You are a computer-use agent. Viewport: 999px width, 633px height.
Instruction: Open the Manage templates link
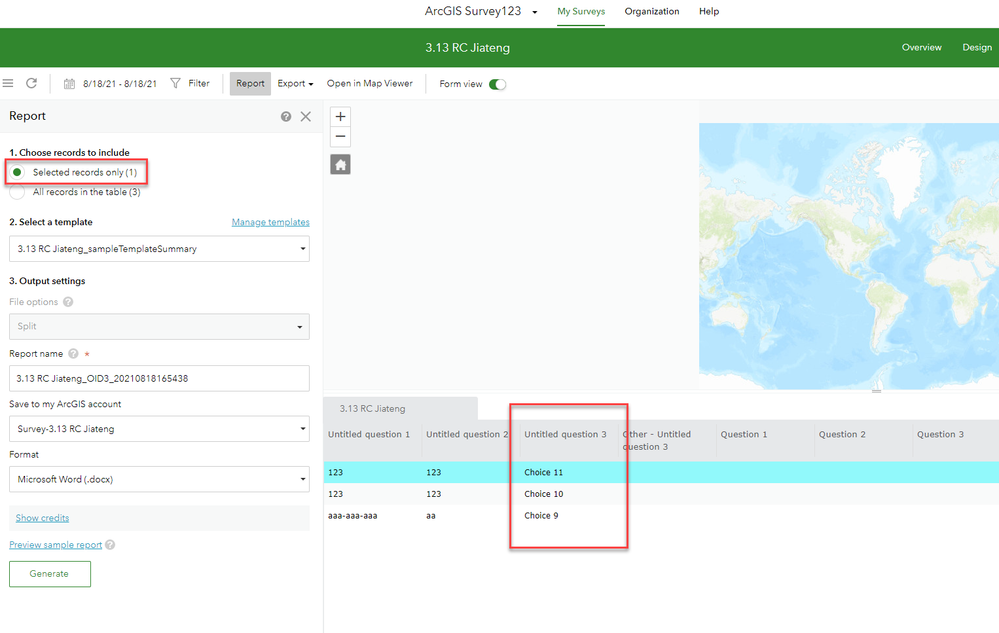click(x=271, y=222)
